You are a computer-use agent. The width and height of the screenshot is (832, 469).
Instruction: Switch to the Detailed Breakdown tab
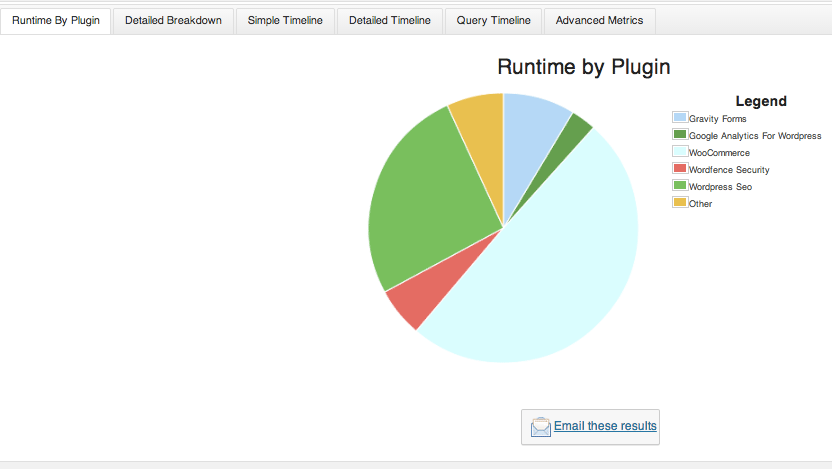pos(173,21)
